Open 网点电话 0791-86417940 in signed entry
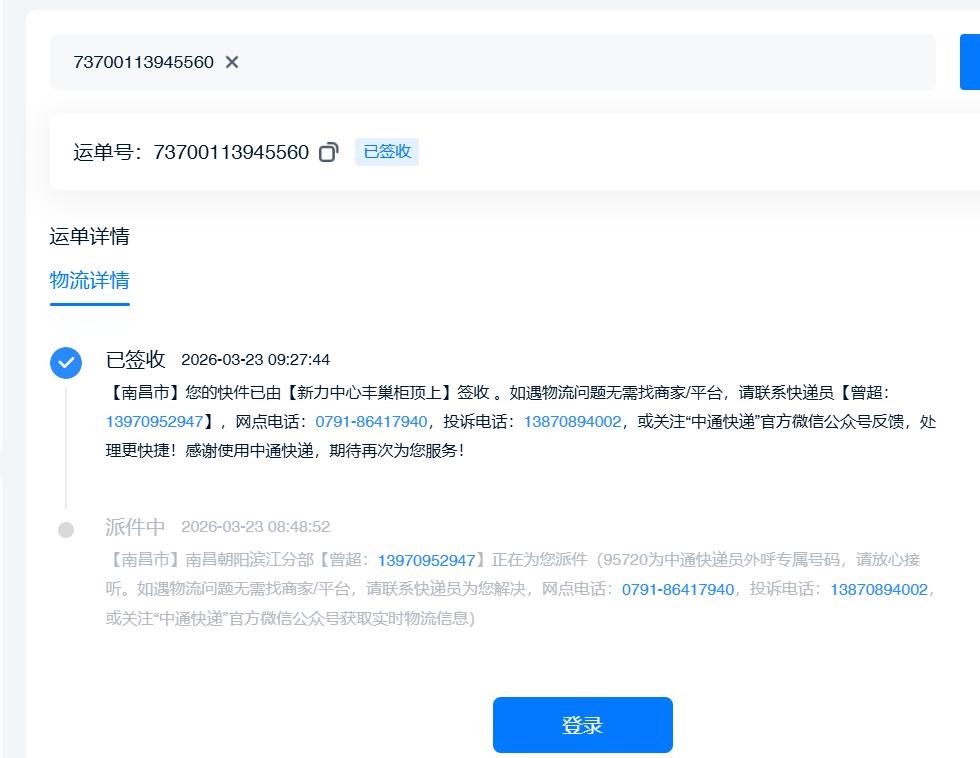The image size is (980, 758). (371, 422)
